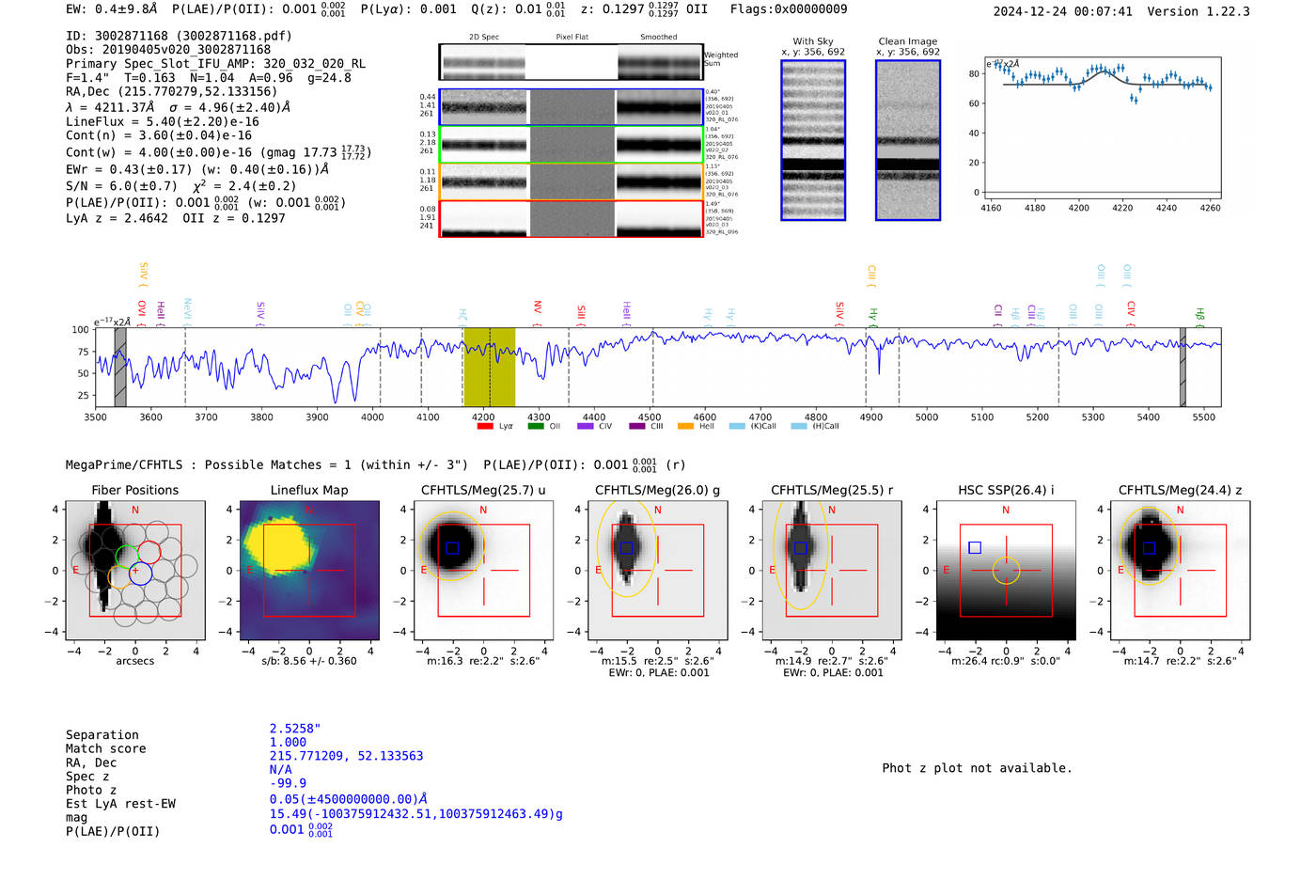Click the red NV line label

[538, 311]
